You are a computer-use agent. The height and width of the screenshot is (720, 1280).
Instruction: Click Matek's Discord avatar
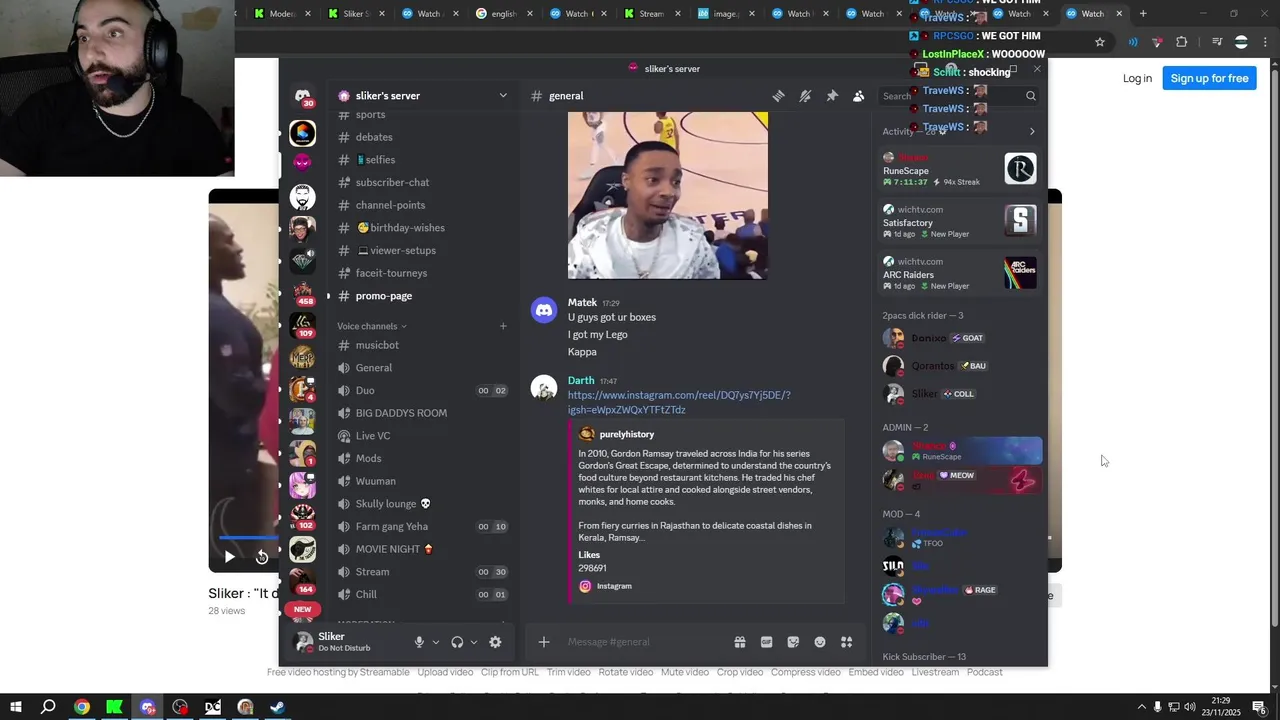click(x=544, y=310)
